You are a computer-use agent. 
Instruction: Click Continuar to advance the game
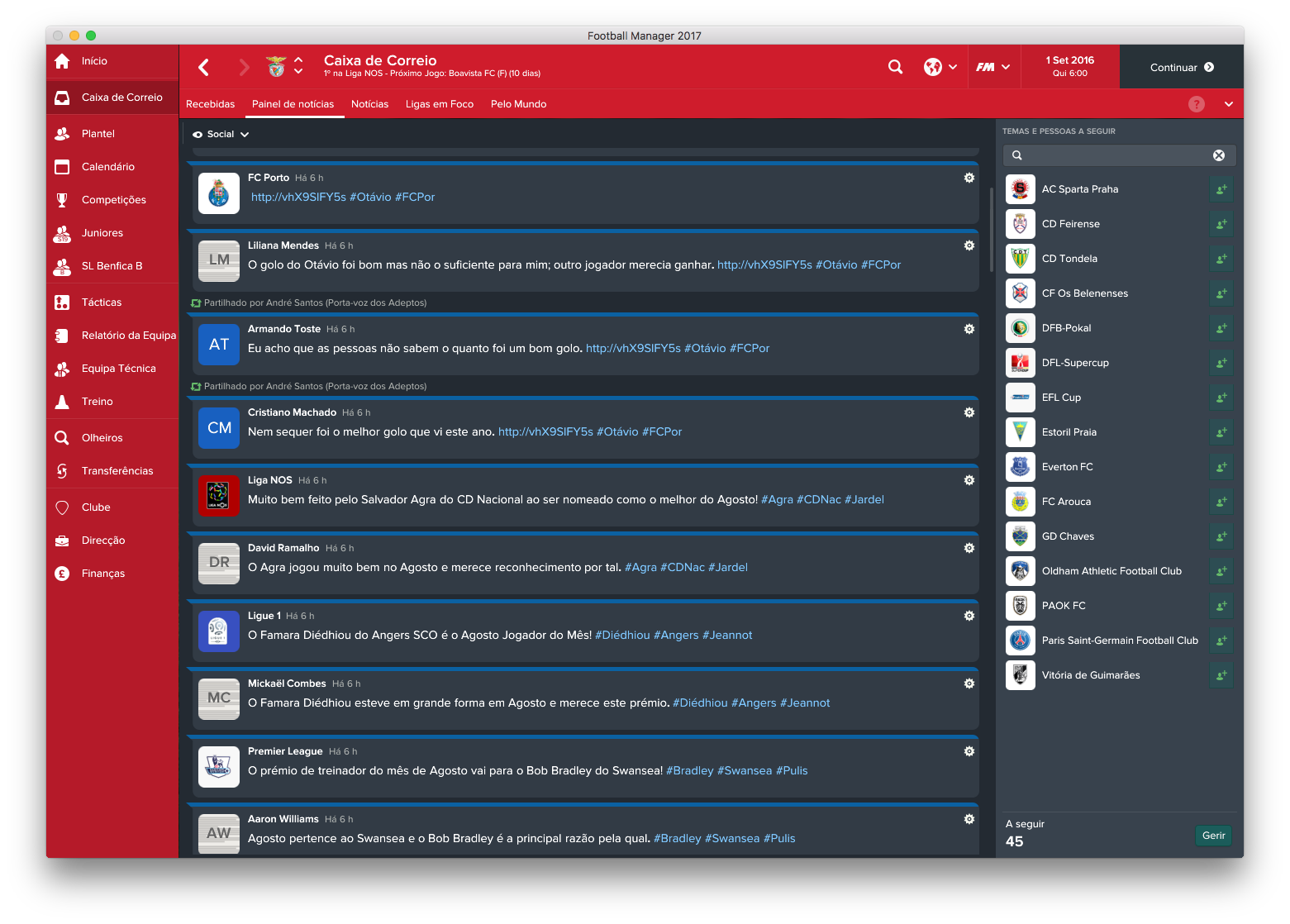(1182, 67)
